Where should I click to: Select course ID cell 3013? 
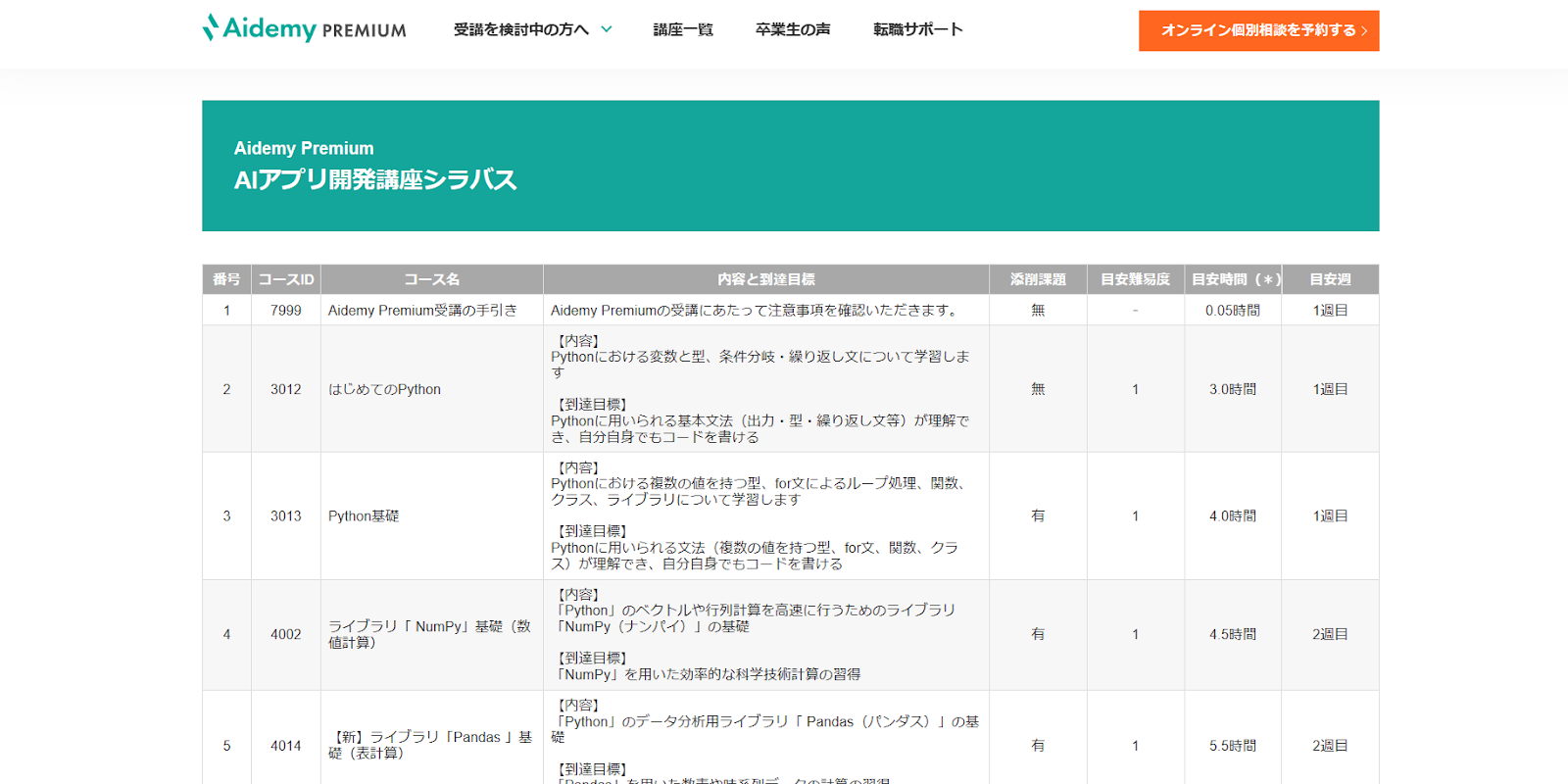coord(286,515)
